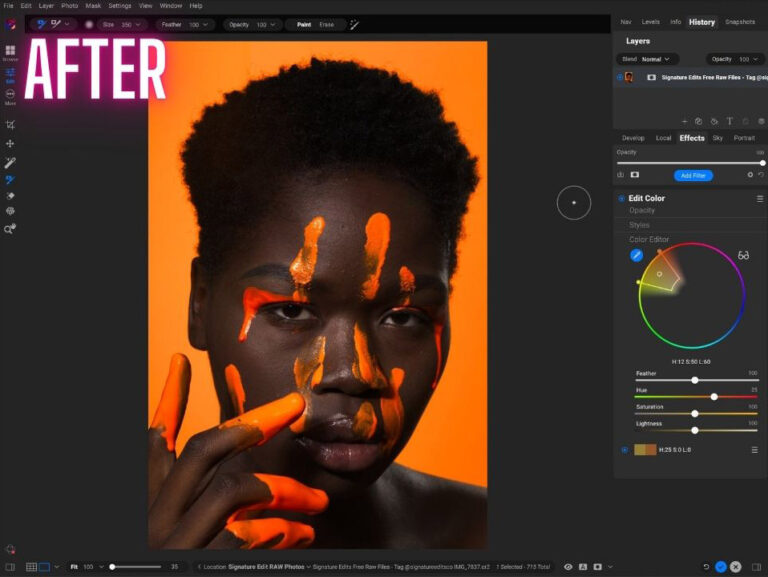This screenshot has width=768, height=577.
Task: Select the Retouch eraser tool
Action: point(10,196)
